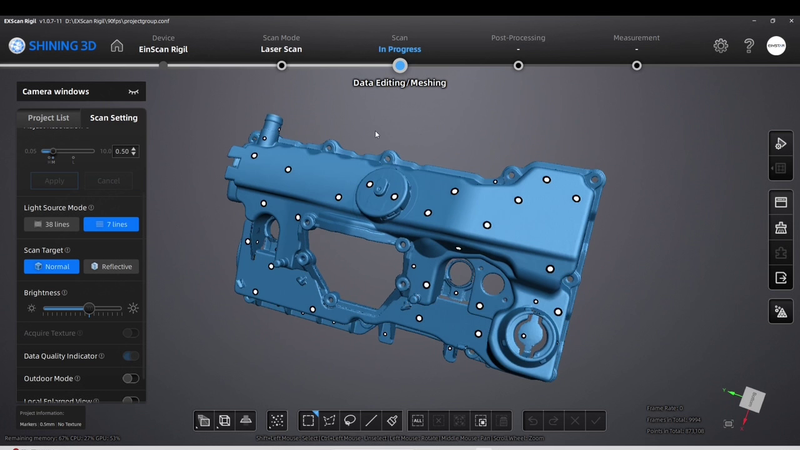The image size is (800, 450).
Task: Click the invert selection icon
Action: [x=481, y=421]
